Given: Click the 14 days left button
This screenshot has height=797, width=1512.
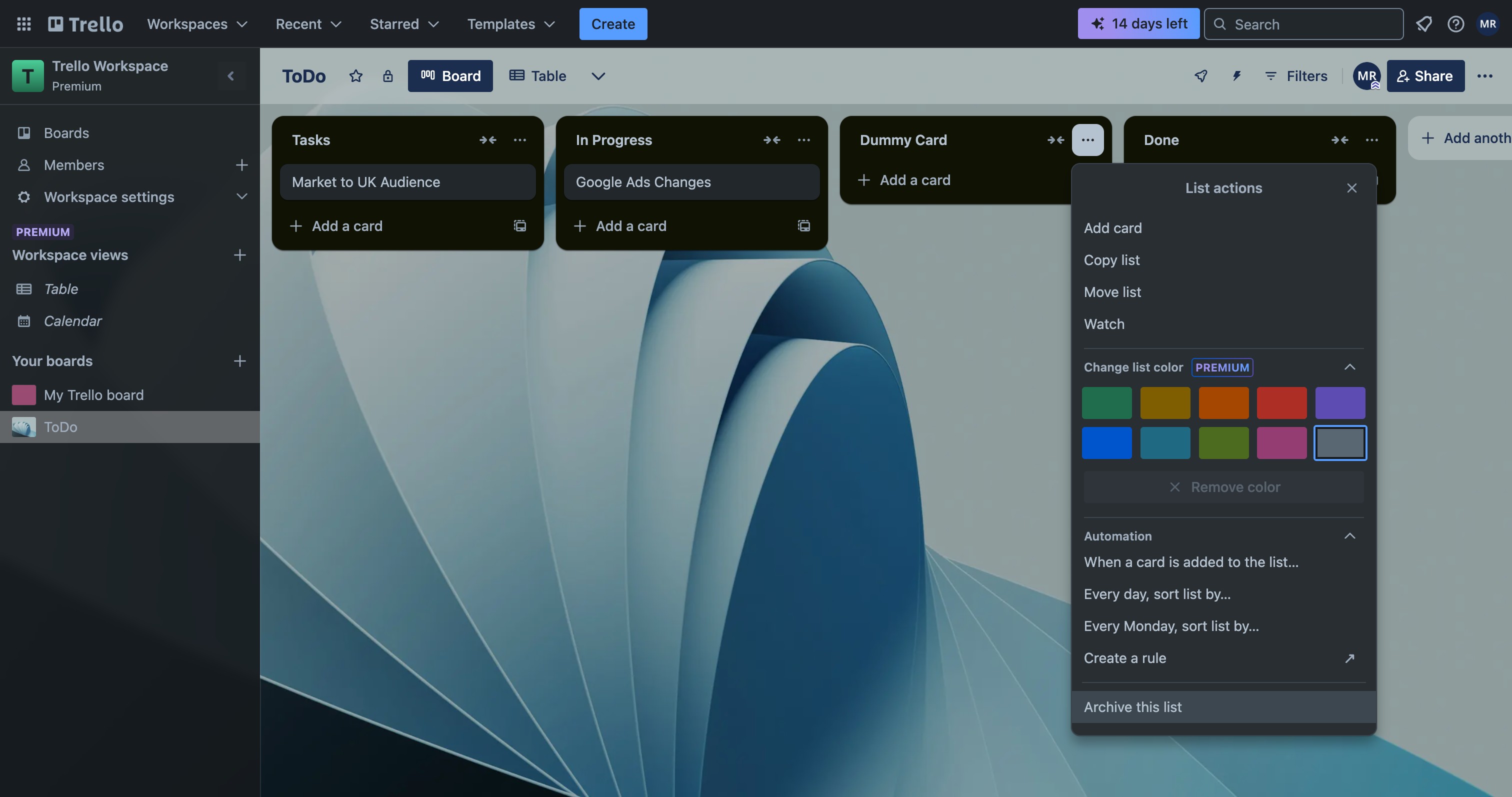Looking at the screenshot, I should [1138, 24].
